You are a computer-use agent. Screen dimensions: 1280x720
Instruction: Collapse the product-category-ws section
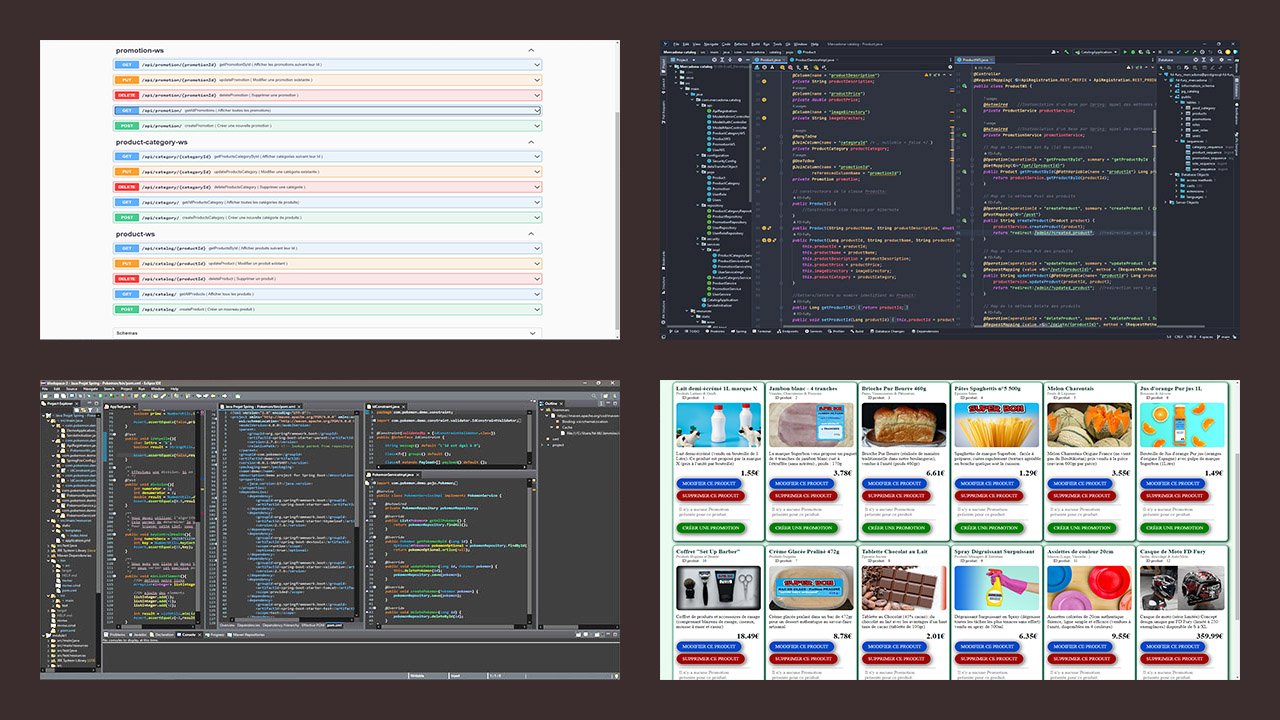tap(531, 142)
